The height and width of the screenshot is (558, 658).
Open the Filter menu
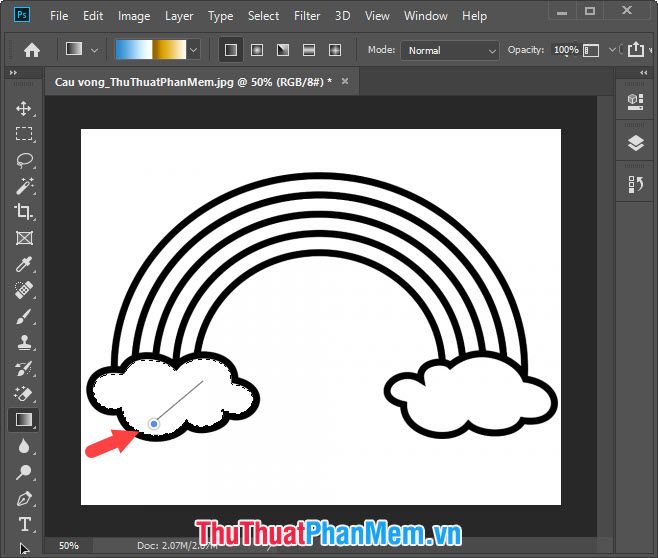coord(307,16)
